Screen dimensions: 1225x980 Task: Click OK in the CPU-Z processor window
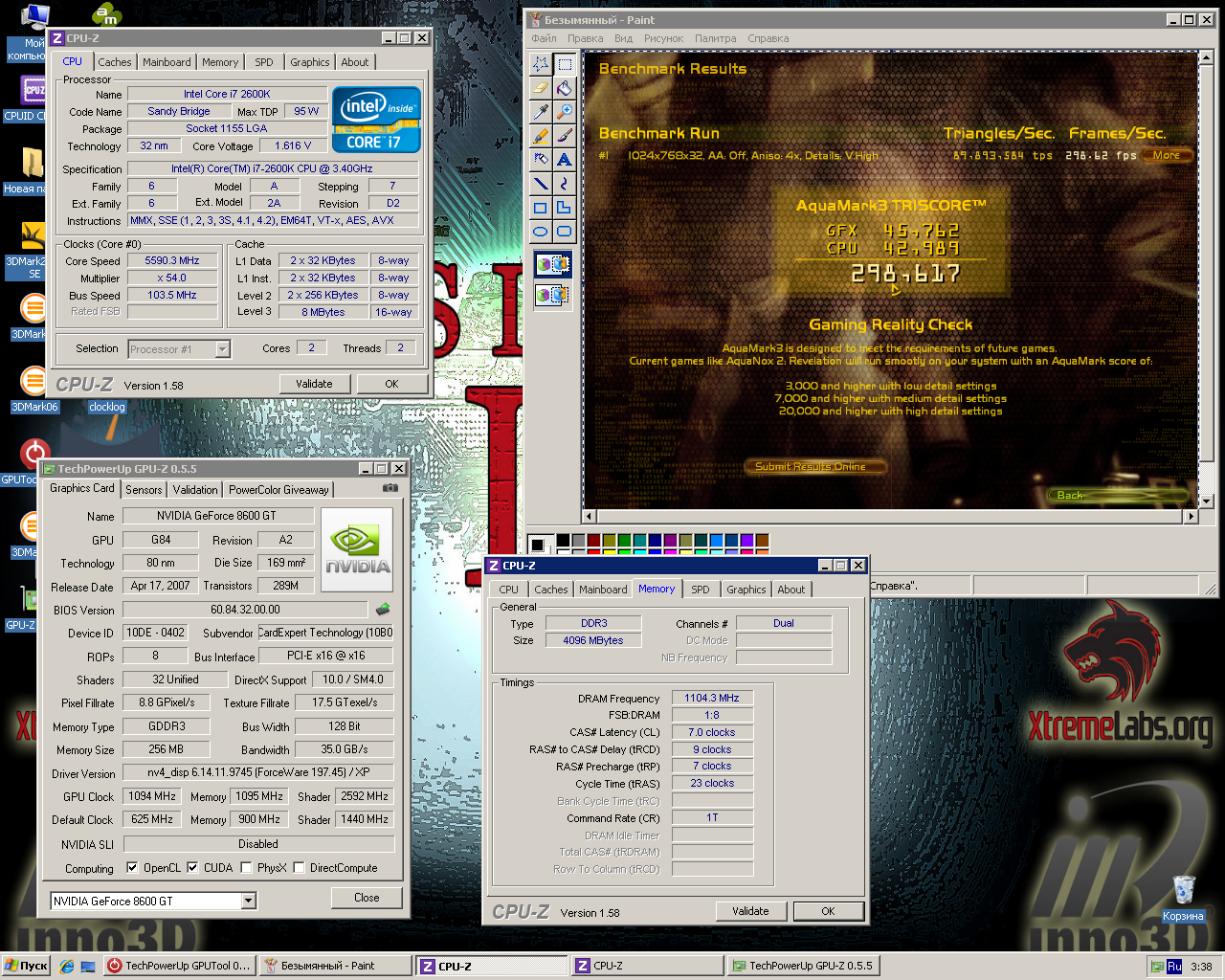[391, 384]
